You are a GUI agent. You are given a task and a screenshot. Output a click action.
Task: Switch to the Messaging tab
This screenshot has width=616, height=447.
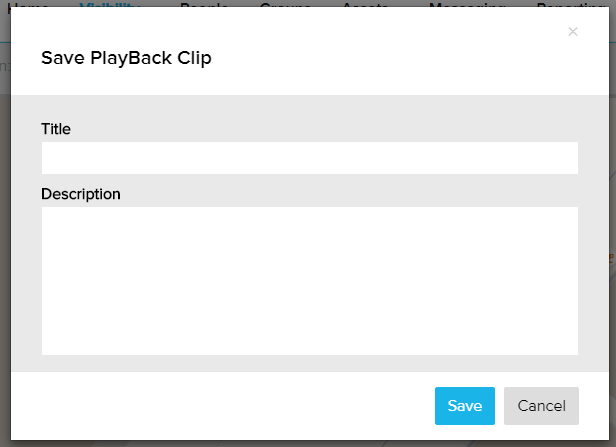(x=466, y=4)
